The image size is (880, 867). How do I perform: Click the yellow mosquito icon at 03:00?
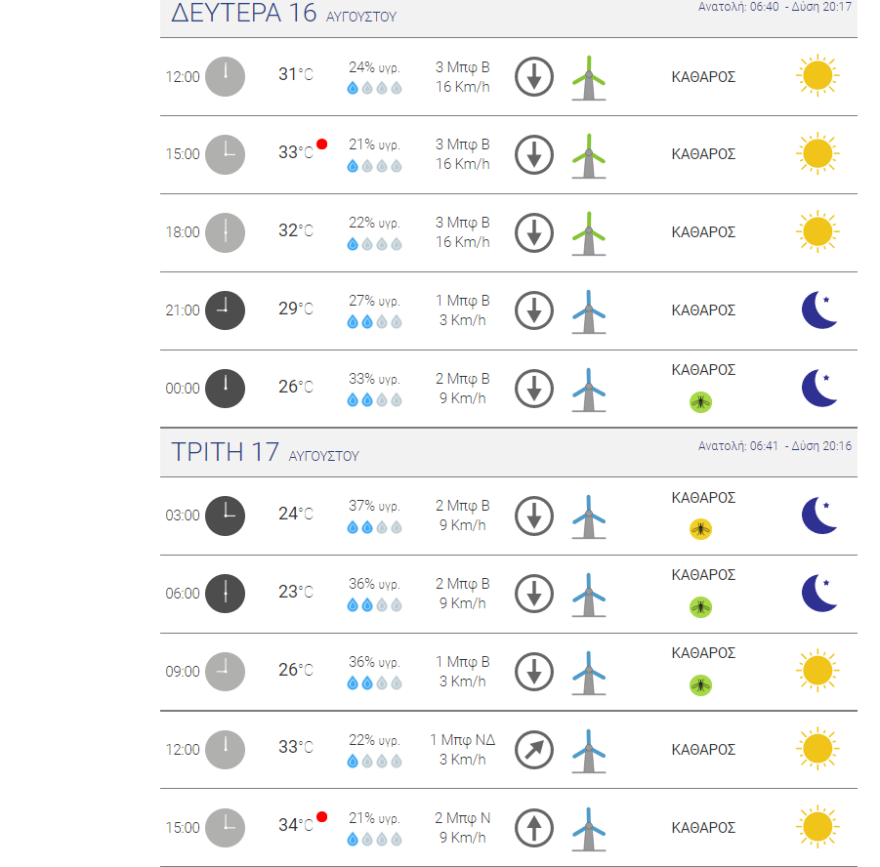pos(702,529)
